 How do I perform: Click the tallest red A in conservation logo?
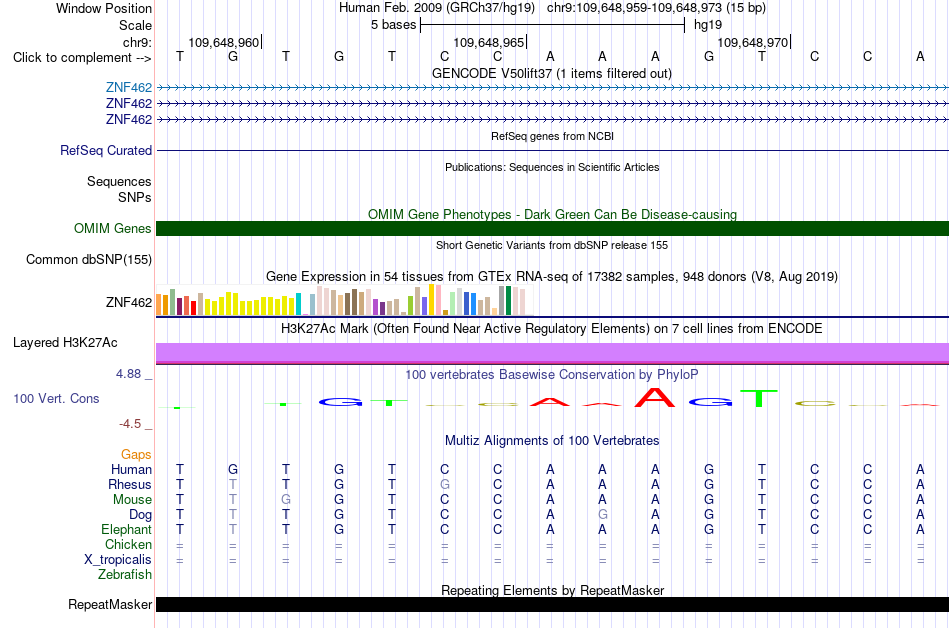click(655, 397)
